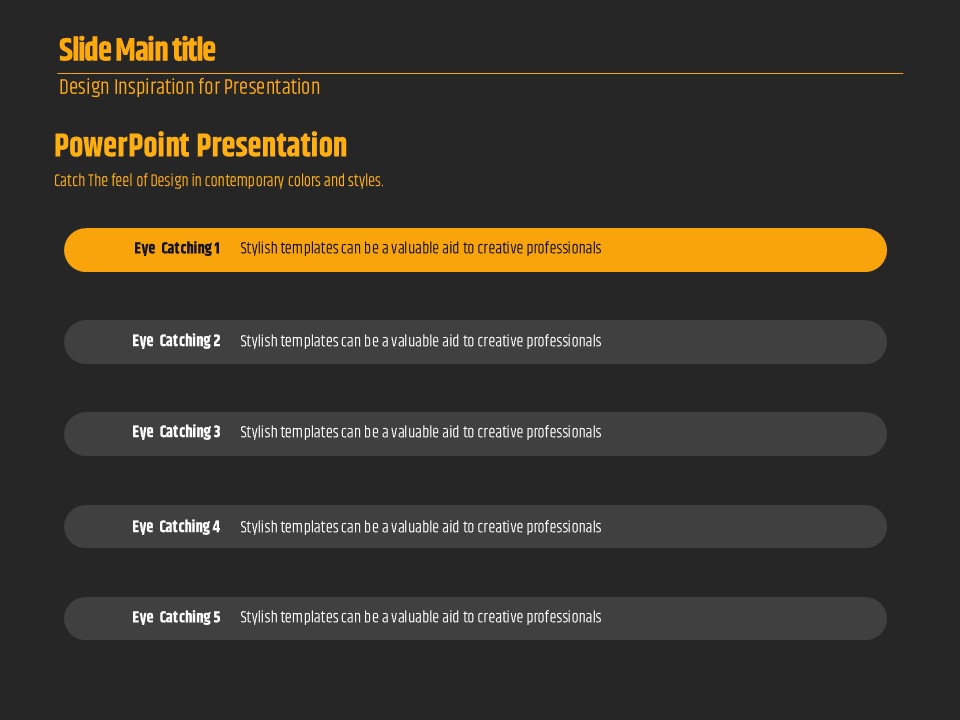The width and height of the screenshot is (960, 720).
Task: Select the "Eye Catching 4" label
Action: click(x=176, y=527)
